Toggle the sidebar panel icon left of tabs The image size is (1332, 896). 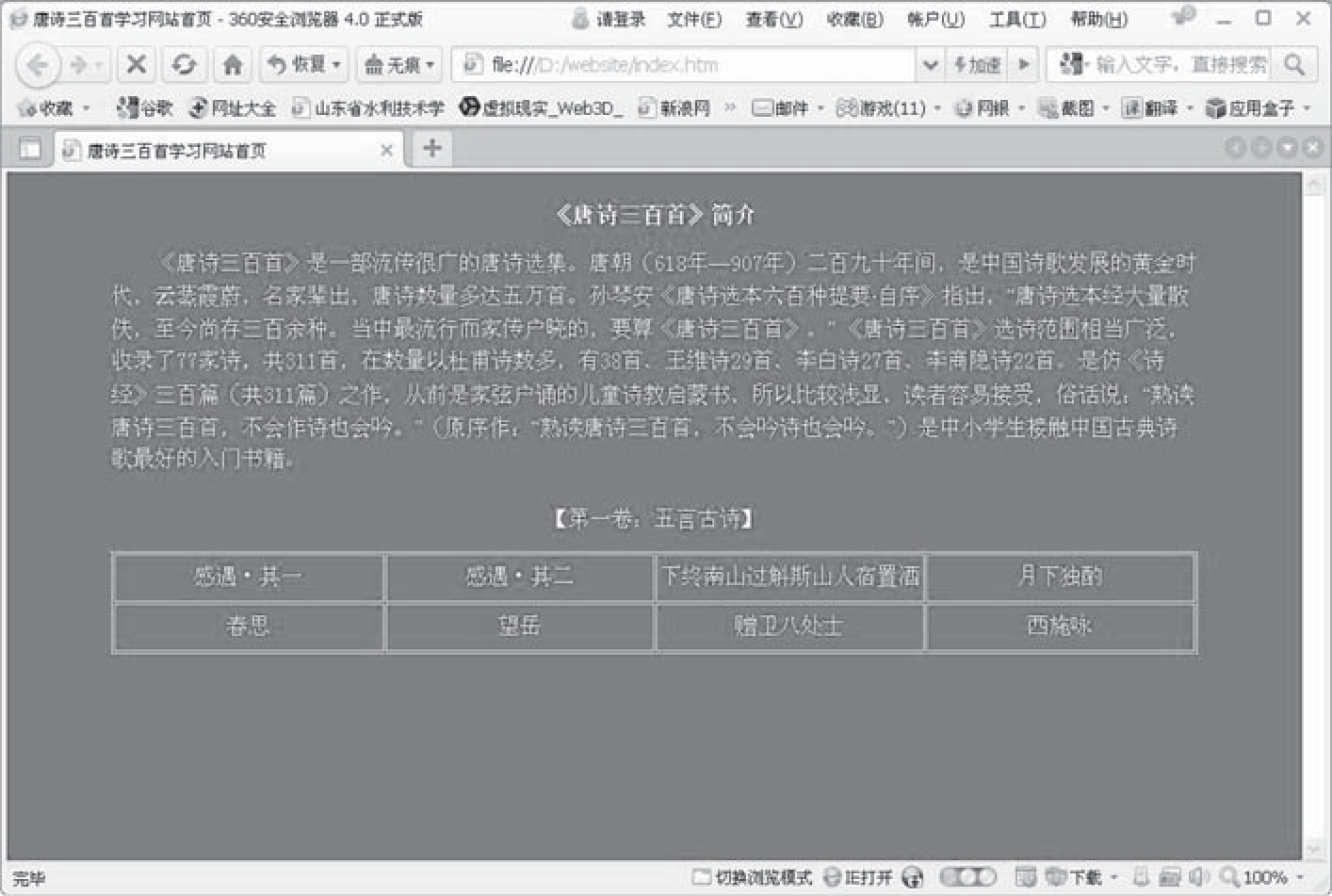point(30,149)
